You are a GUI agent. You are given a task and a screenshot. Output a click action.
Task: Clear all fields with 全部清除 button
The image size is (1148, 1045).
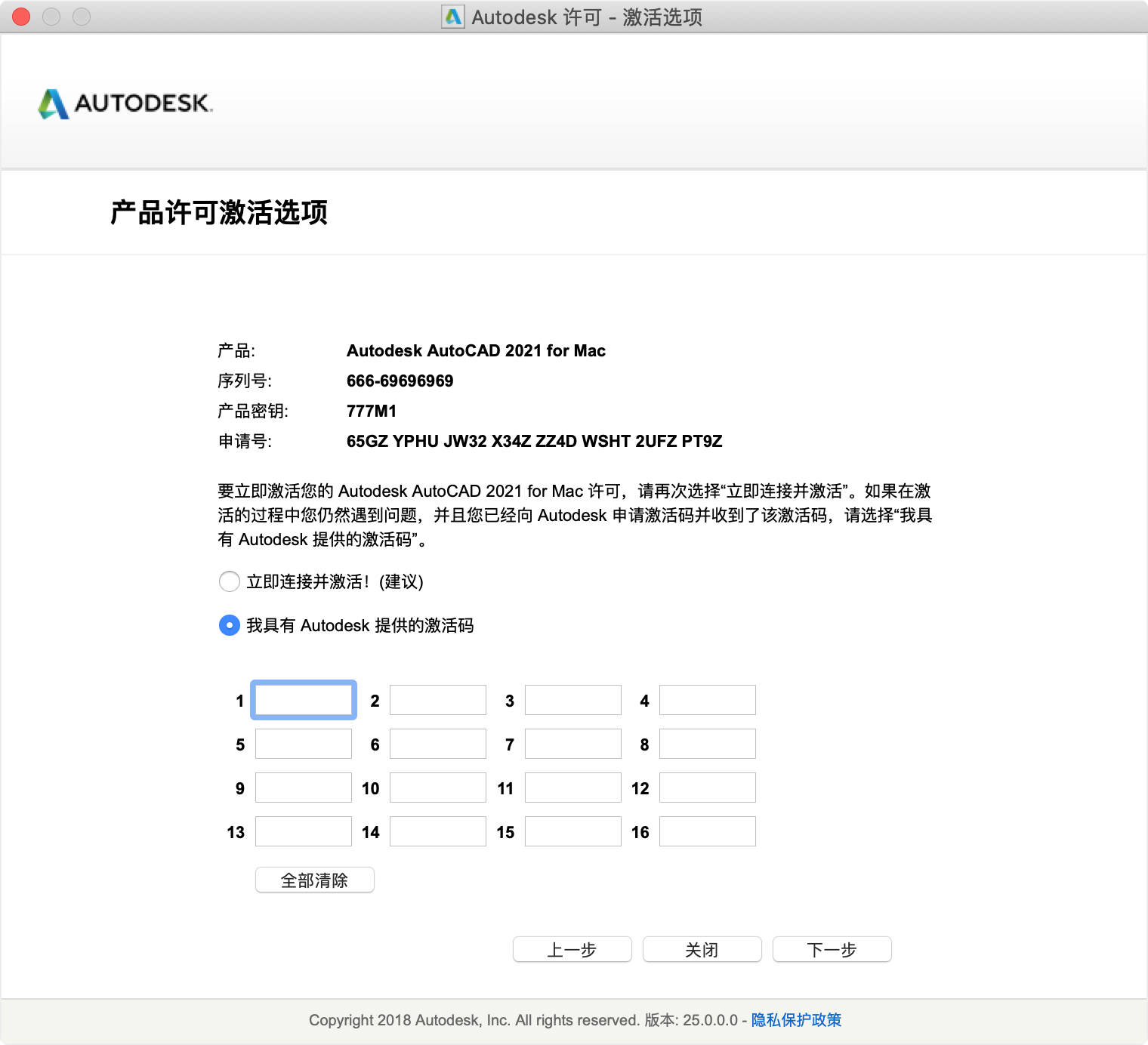[x=315, y=880]
